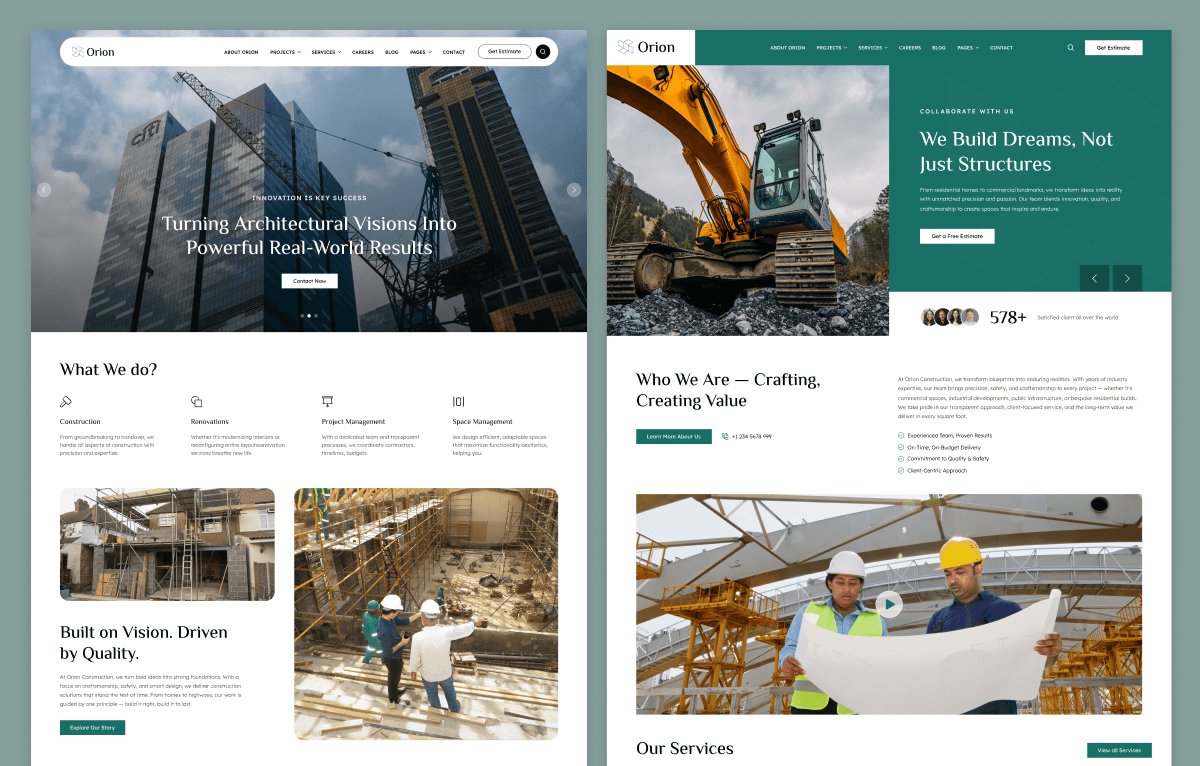Select the middle carousel dot on skyscraper hero
The height and width of the screenshot is (766, 1200).
coord(309,315)
